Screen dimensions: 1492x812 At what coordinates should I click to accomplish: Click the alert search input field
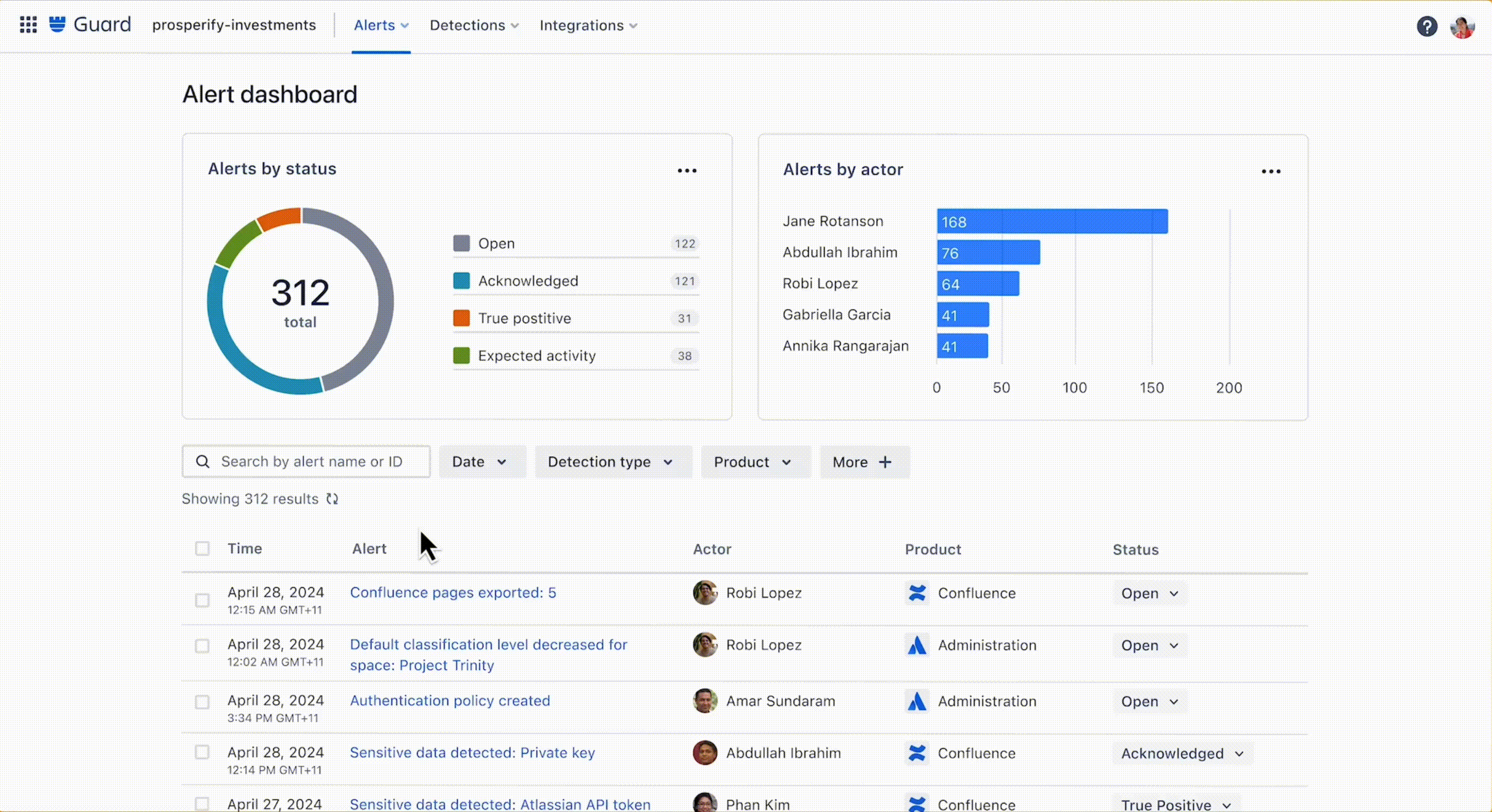[306, 461]
